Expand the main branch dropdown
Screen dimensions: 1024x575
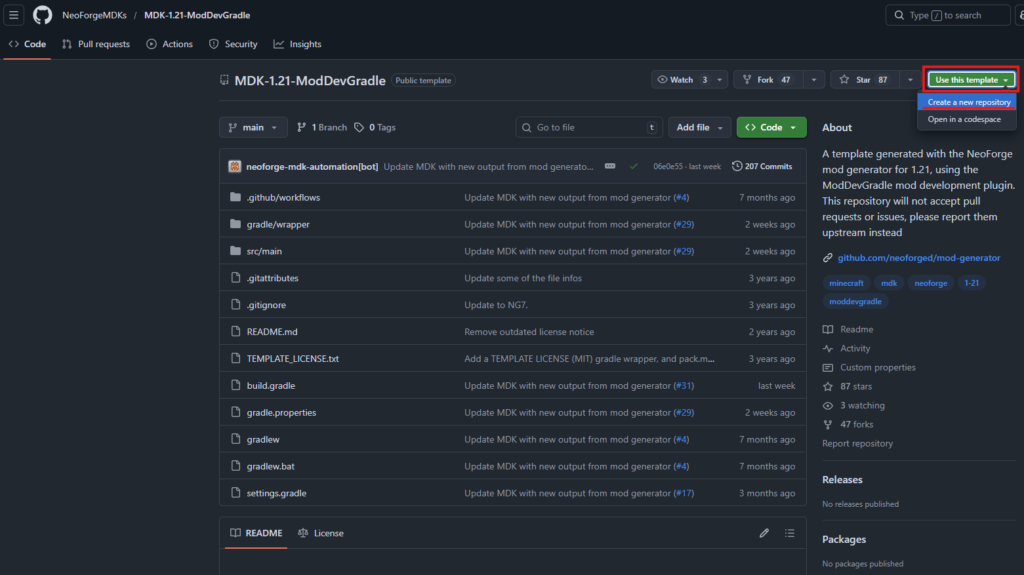click(253, 128)
